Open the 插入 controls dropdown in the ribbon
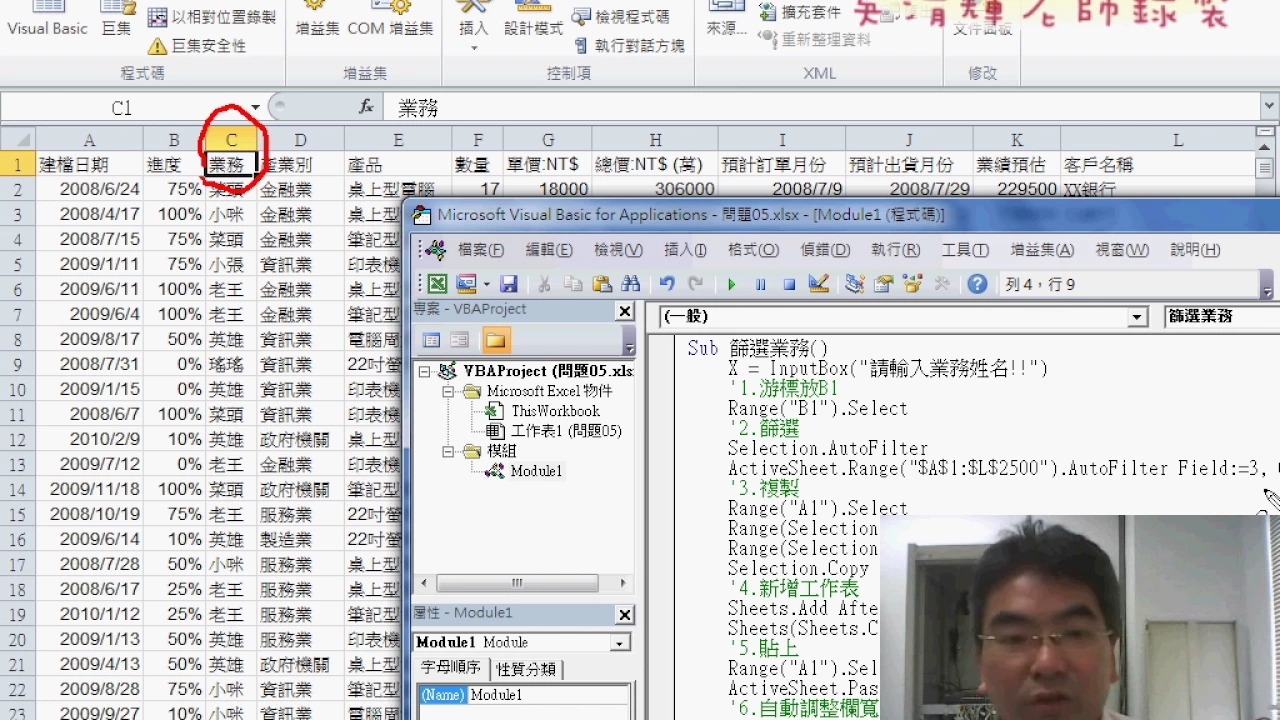Viewport: 1280px width, 720px height. point(474,48)
